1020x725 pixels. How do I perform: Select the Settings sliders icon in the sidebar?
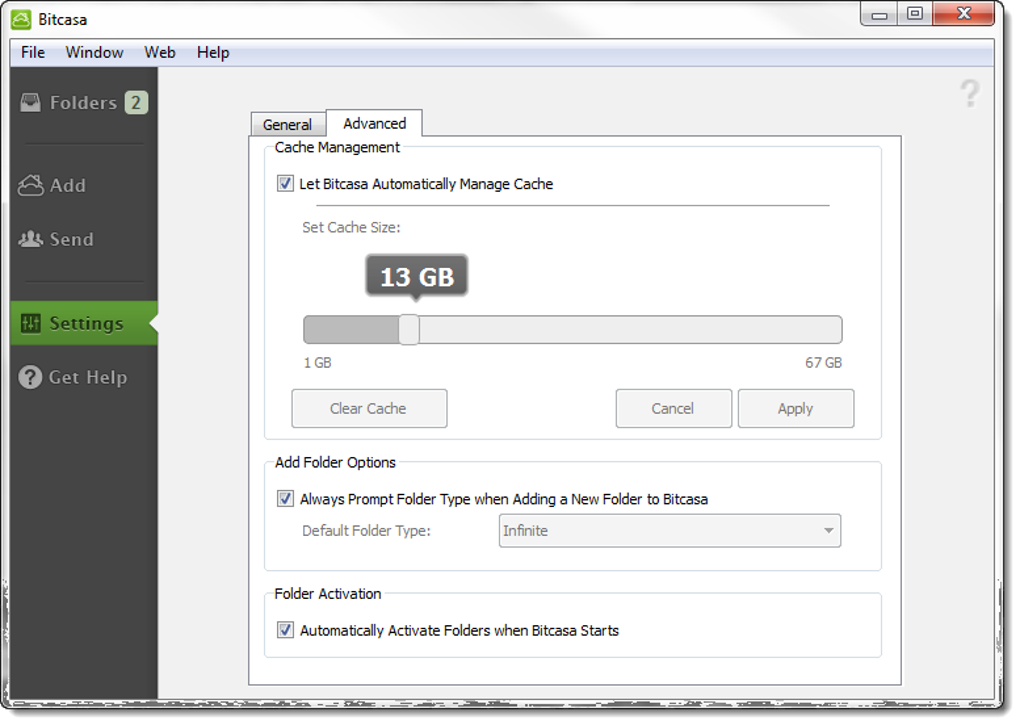(x=31, y=323)
